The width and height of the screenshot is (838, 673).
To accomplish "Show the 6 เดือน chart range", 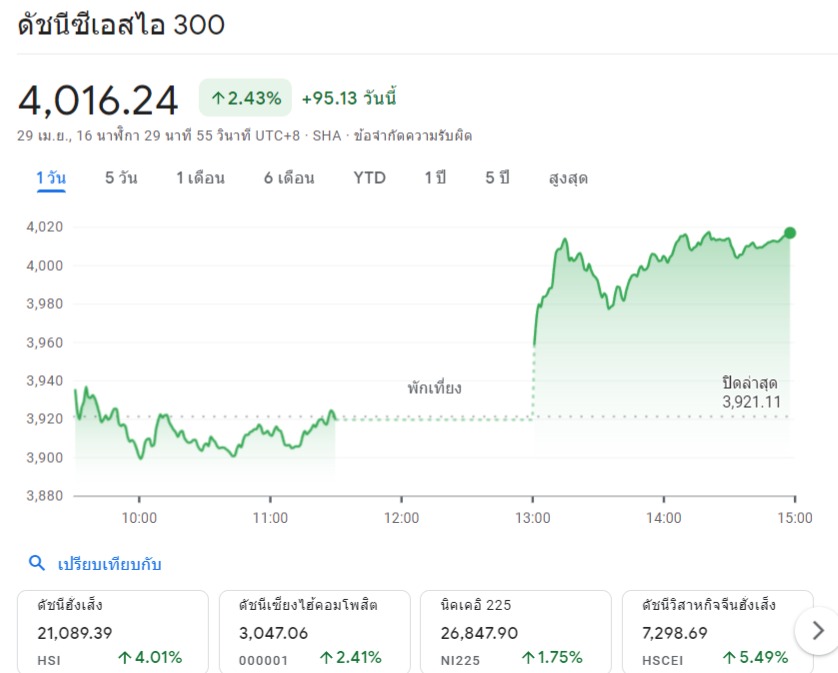I will [289, 179].
